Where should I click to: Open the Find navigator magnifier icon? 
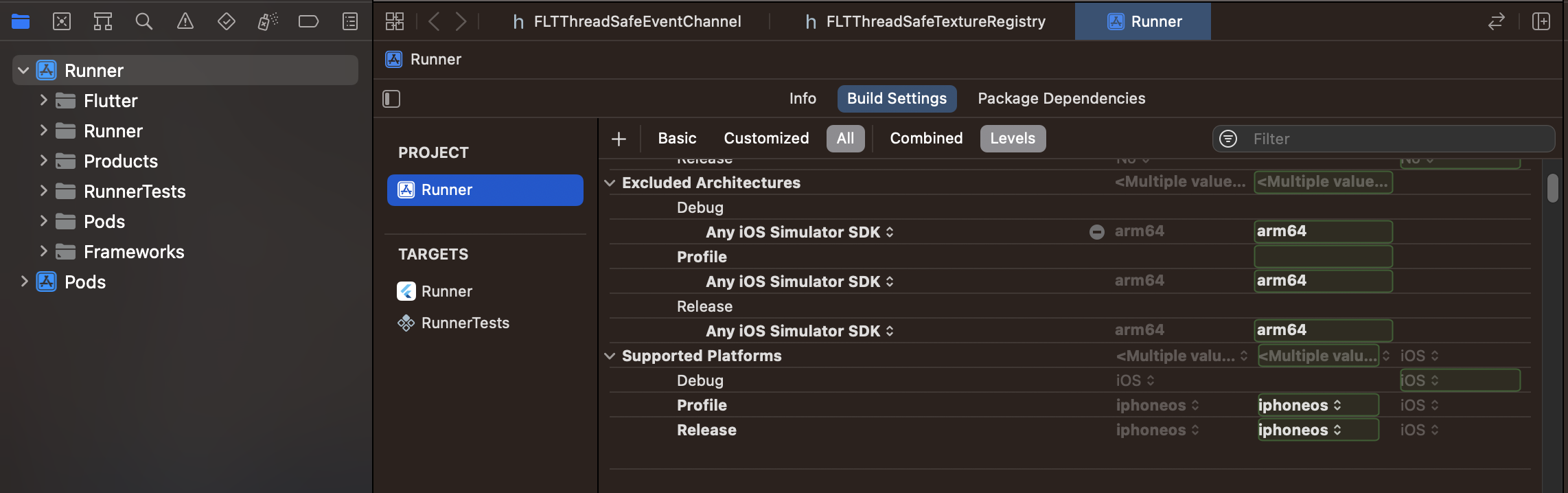pyautogui.click(x=143, y=22)
